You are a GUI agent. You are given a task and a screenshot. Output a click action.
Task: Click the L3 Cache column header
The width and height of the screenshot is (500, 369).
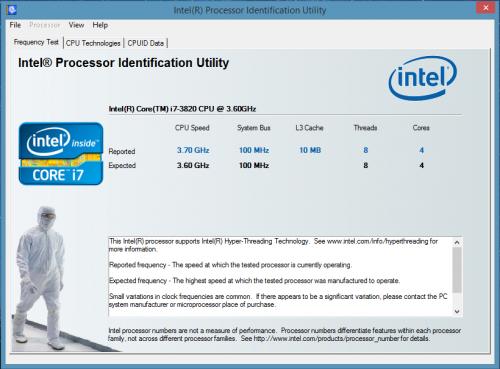pos(309,128)
